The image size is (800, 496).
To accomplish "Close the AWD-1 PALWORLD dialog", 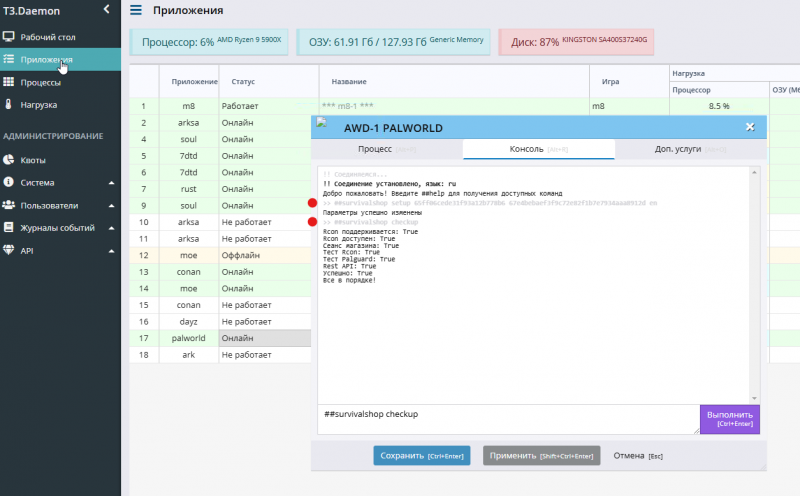I will [750, 127].
